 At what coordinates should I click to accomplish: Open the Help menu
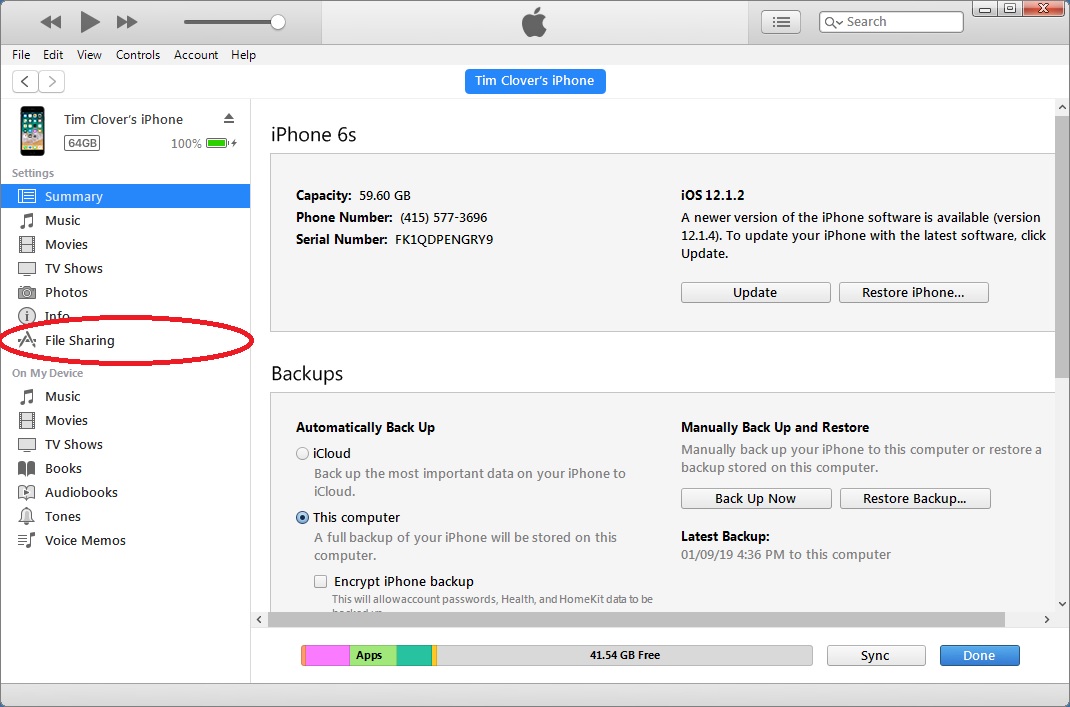click(243, 55)
